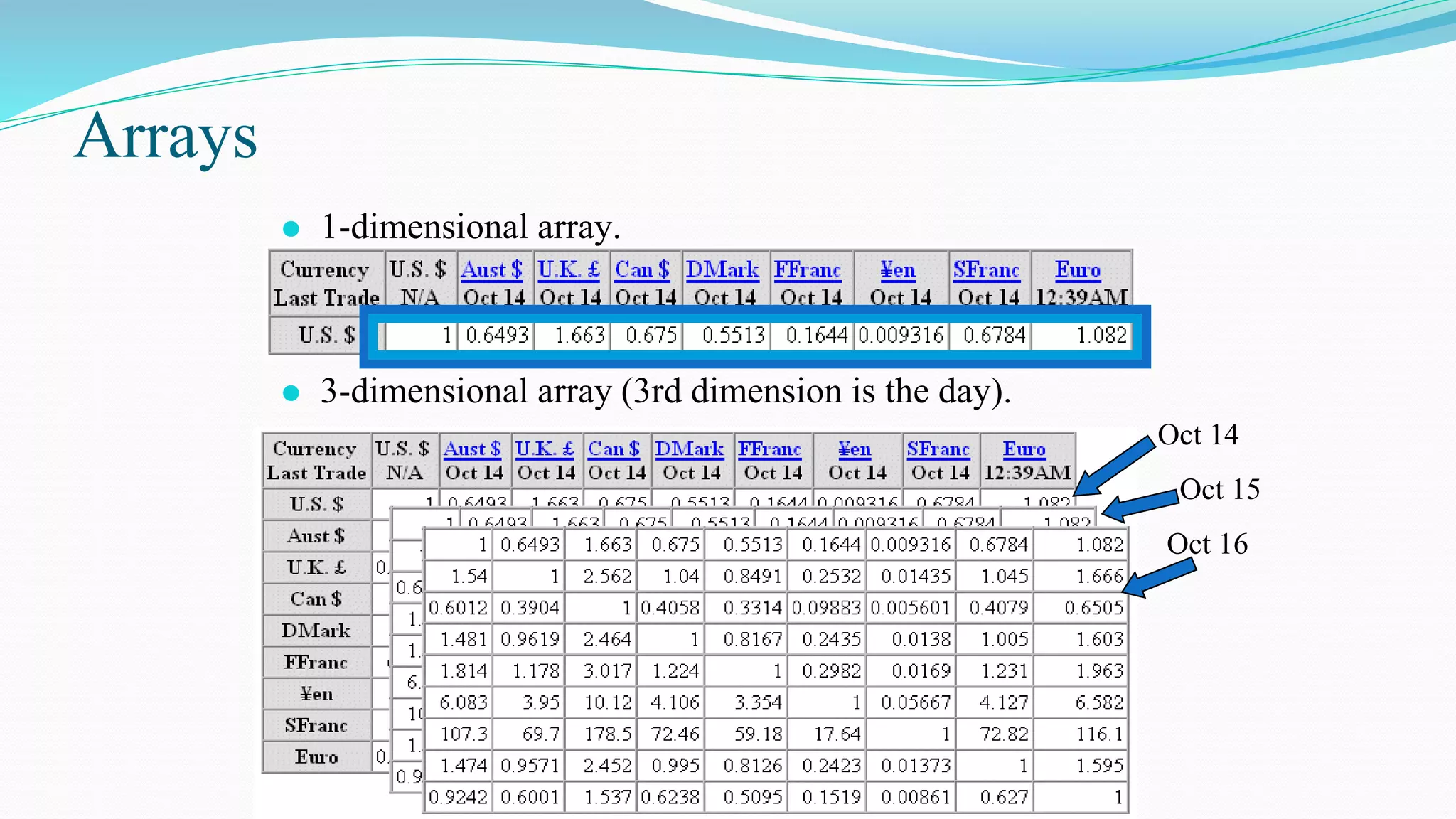The width and height of the screenshot is (1456, 819).
Task: Select the 0.009316 cell in highlighted row
Action: click(x=900, y=336)
